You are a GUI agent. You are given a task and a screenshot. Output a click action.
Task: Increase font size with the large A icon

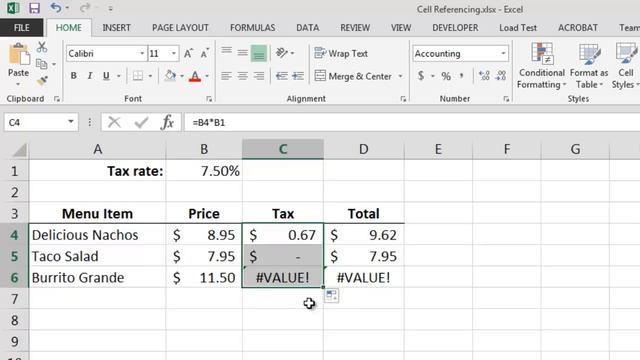click(188, 53)
